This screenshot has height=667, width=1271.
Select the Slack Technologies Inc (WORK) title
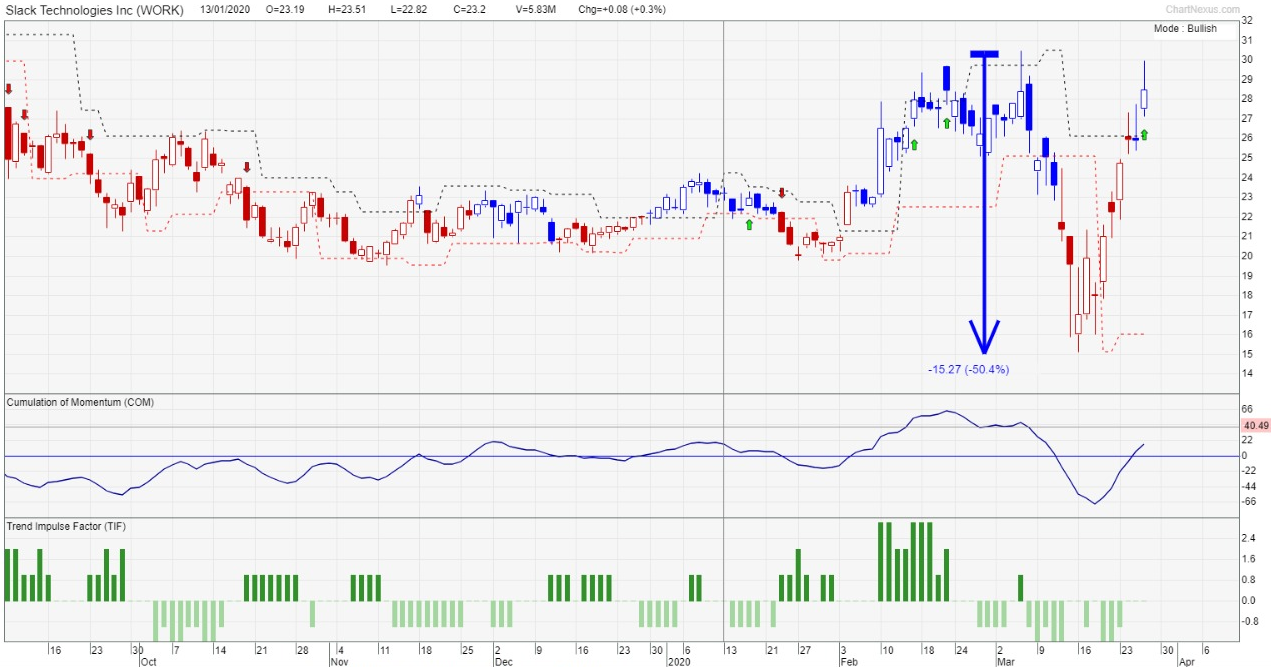95,9
